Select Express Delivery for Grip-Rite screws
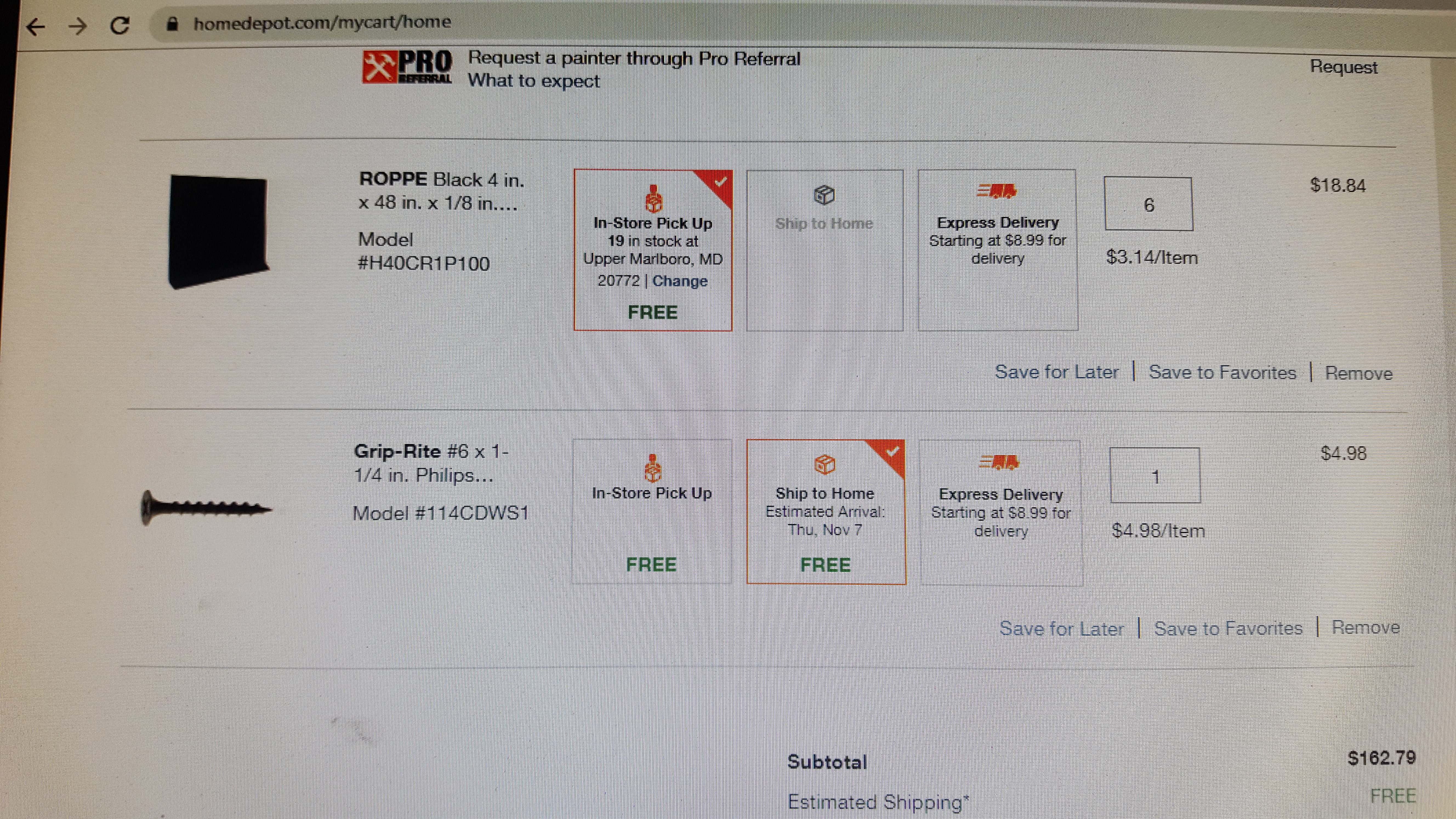 point(1000,511)
